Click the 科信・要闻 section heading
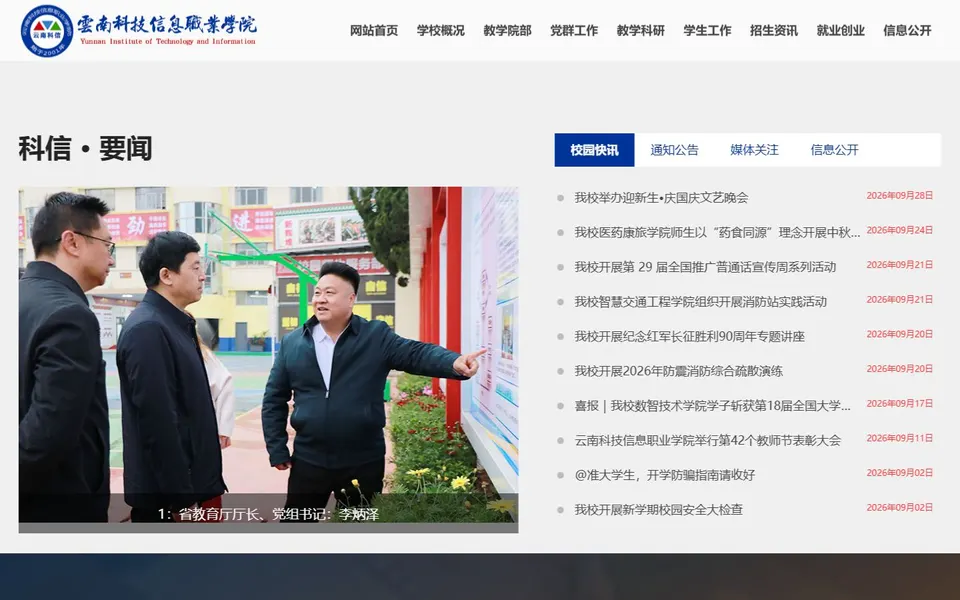Image resolution: width=960 pixels, height=600 pixels. [x=85, y=149]
